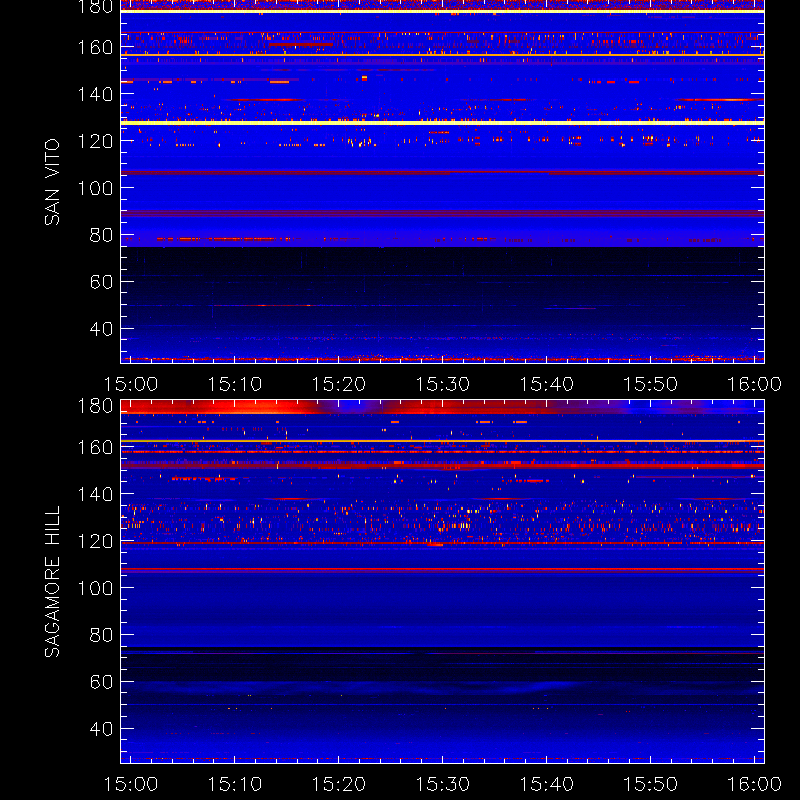Select the 60 tick on the San Vito axis

coord(101,282)
